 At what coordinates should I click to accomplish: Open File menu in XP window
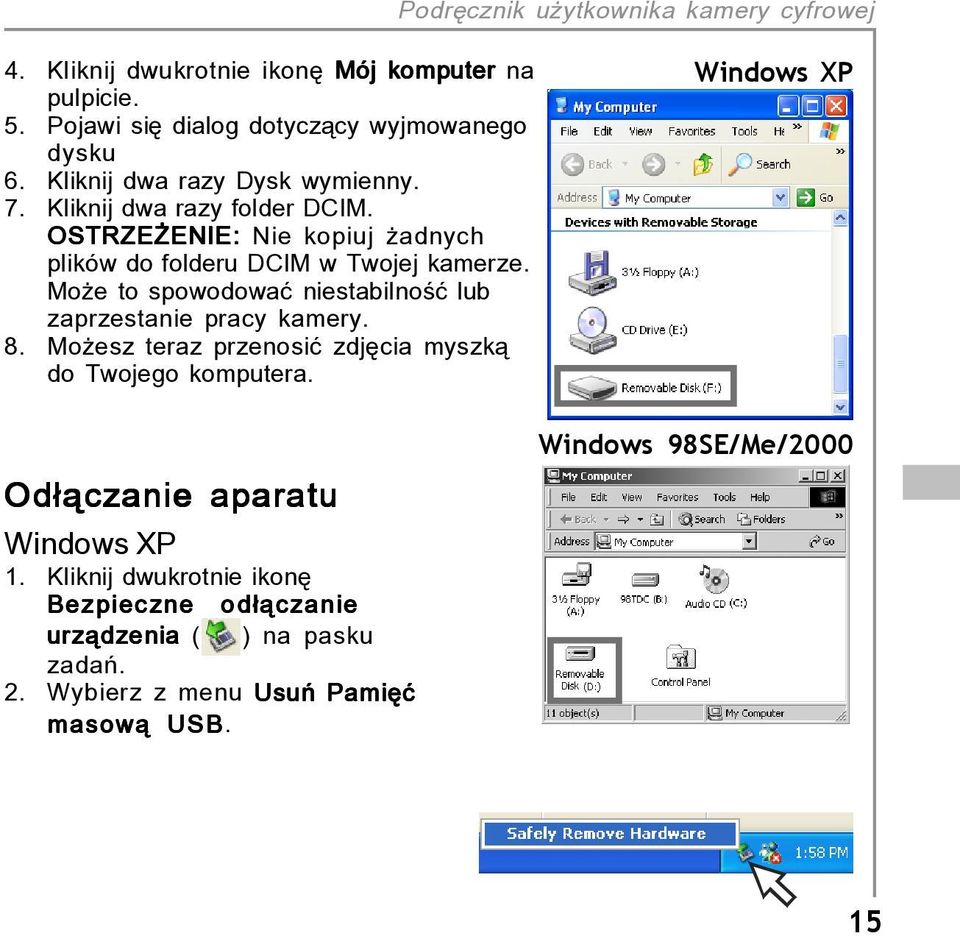[x=569, y=131]
